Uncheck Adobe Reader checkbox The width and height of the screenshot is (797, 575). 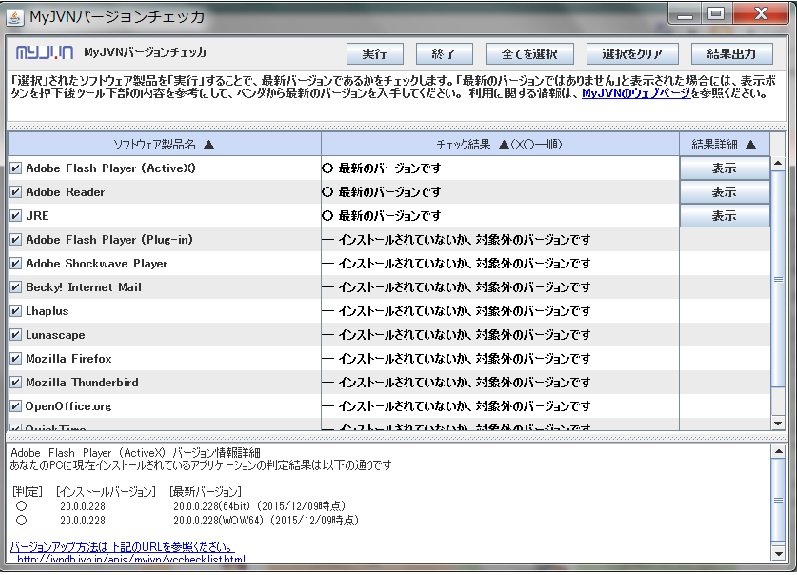pos(16,192)
